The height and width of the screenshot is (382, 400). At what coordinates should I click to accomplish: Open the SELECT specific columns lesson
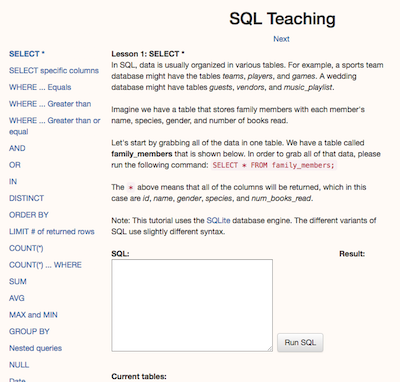point(54,71)
